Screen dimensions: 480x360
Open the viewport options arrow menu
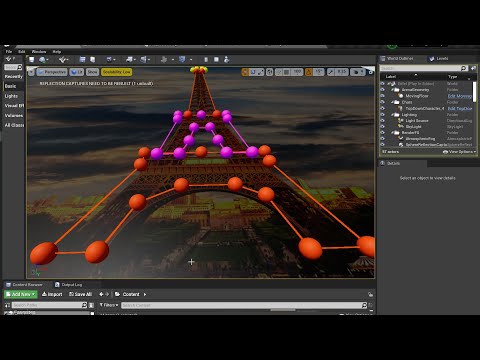point(31,72)
